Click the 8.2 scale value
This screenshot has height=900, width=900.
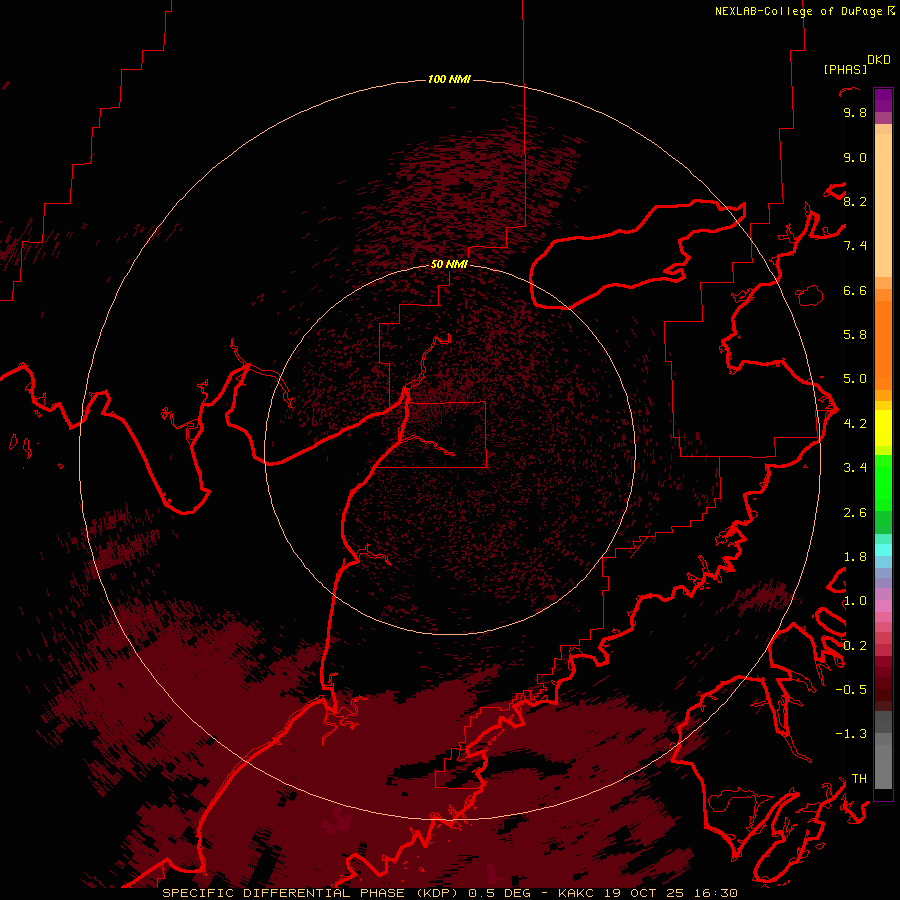coord(855,202)
